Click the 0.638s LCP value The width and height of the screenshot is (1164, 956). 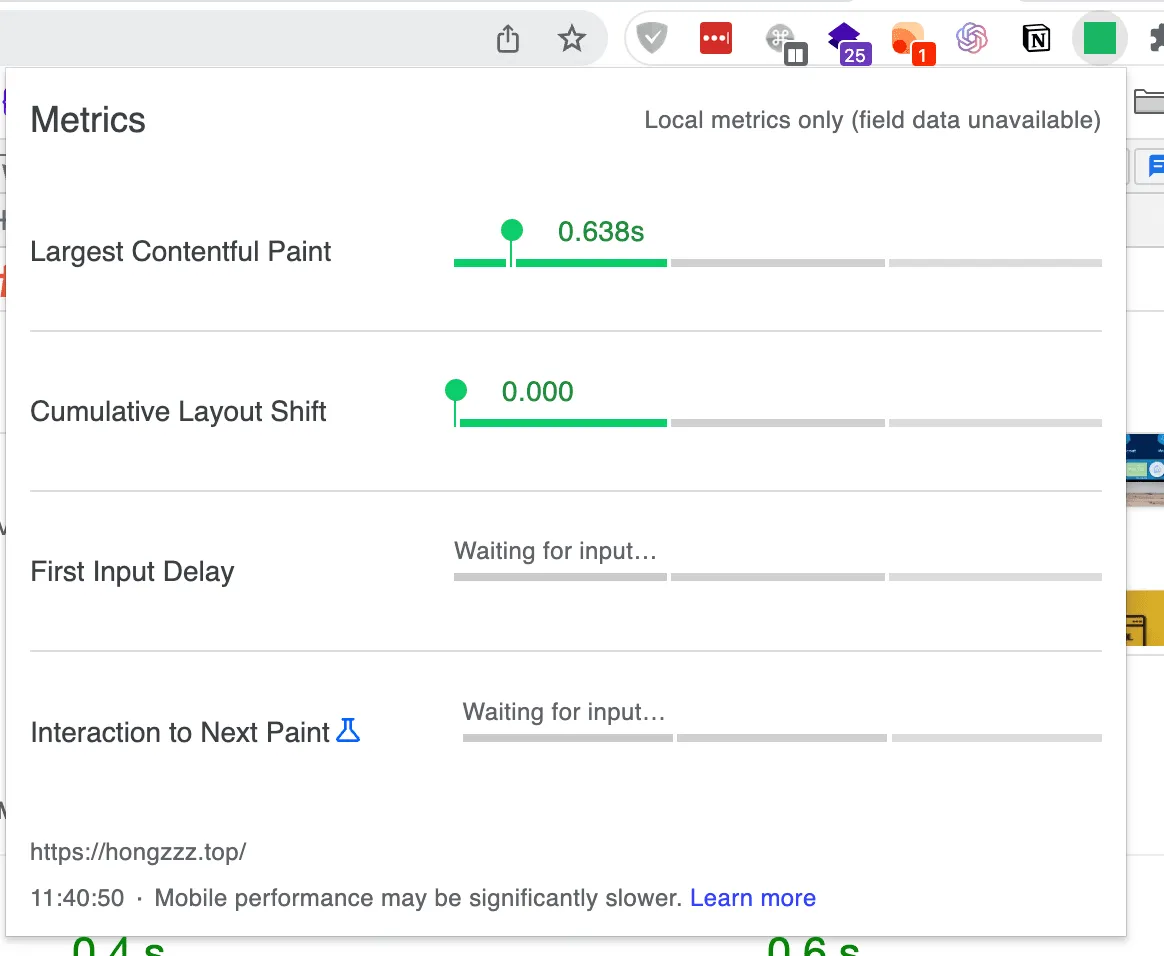pyautogui.click(x=601, y=232)
